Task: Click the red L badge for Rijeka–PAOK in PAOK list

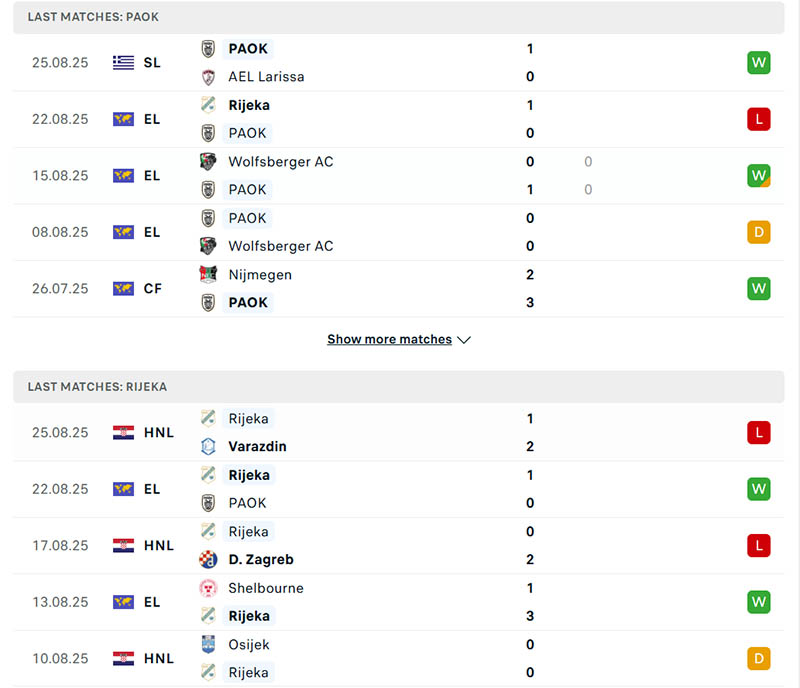Action: pos(758,120)
